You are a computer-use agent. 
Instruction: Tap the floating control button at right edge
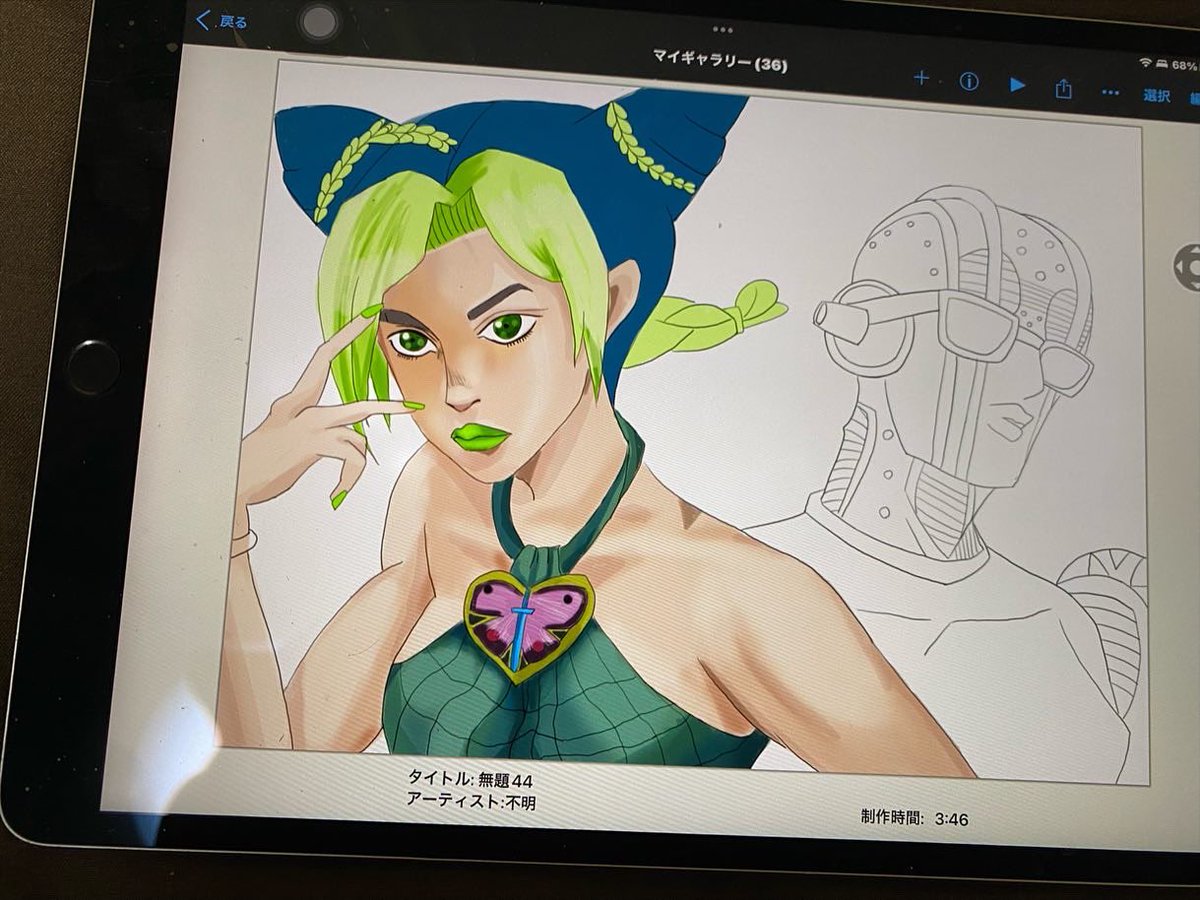click(x=1189, y=267)
